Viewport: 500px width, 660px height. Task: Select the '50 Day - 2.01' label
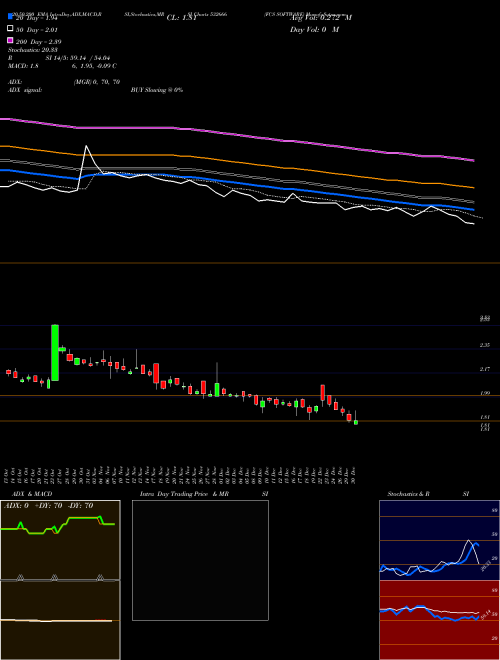coord(37,30)
